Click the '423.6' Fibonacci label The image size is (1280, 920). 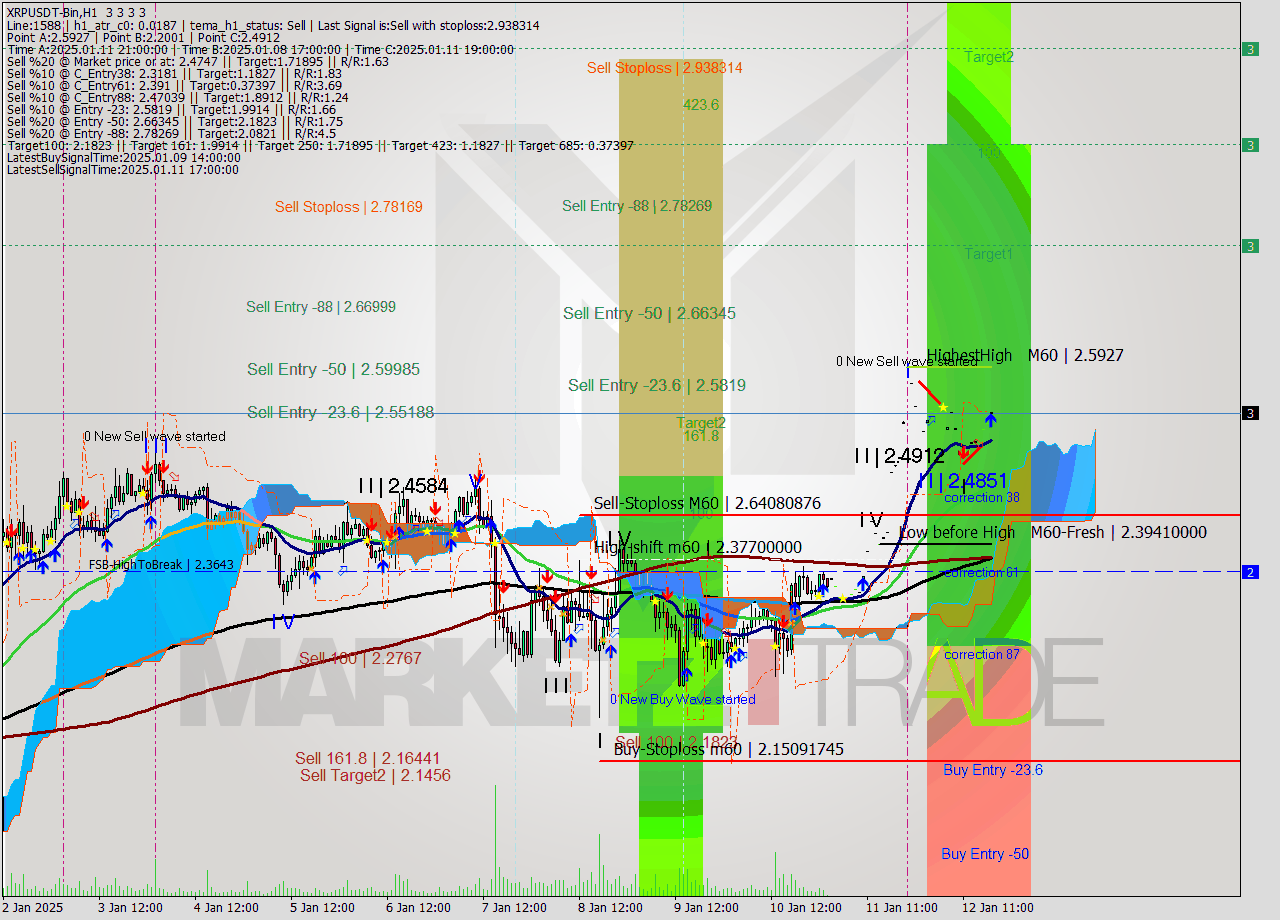coord(701,104)
